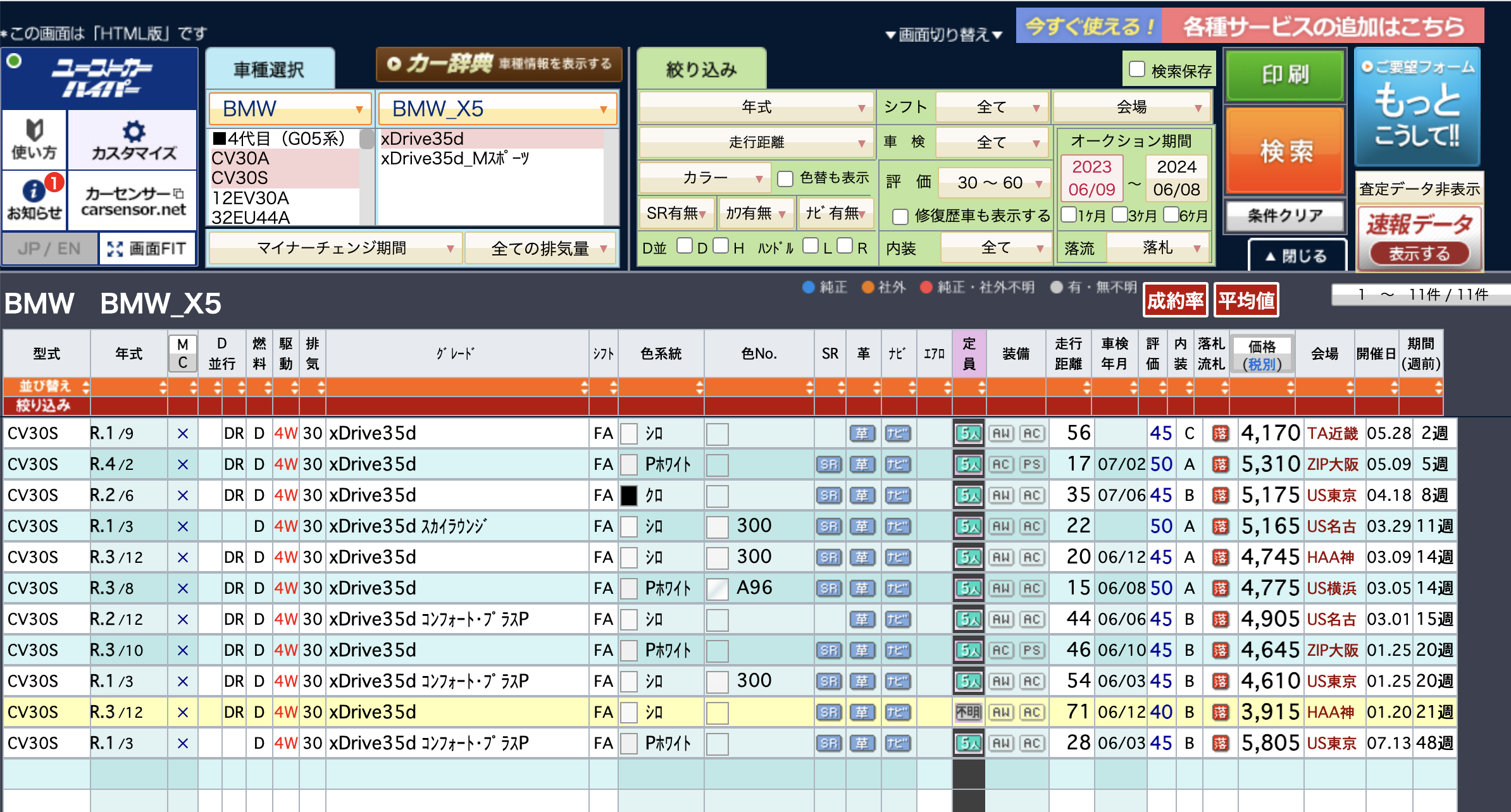
Task: Click the green 印刷 print button
Action: click(x=1285, y=75)
